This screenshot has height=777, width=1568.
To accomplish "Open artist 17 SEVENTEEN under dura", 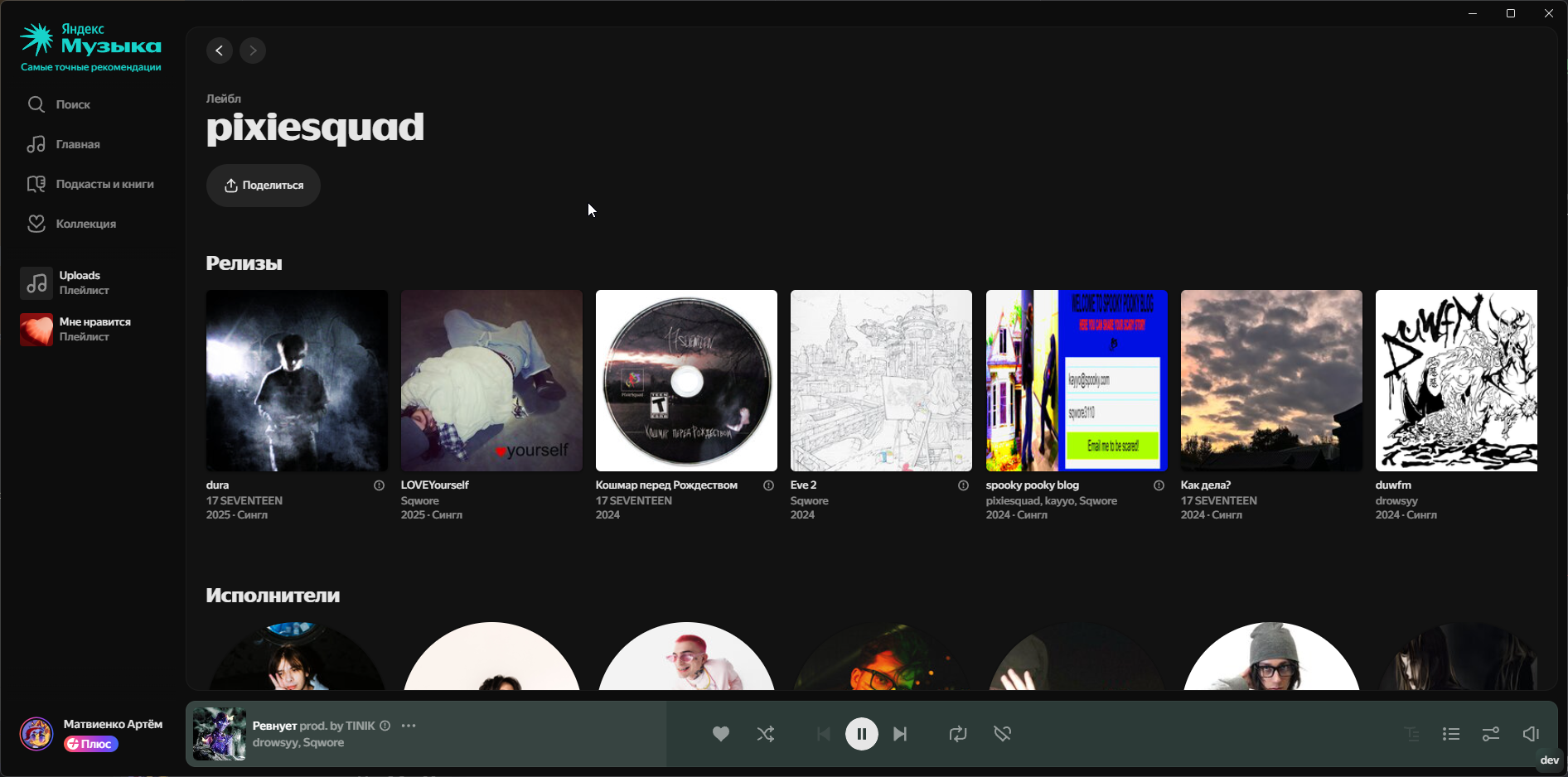I will click(244, 500).
